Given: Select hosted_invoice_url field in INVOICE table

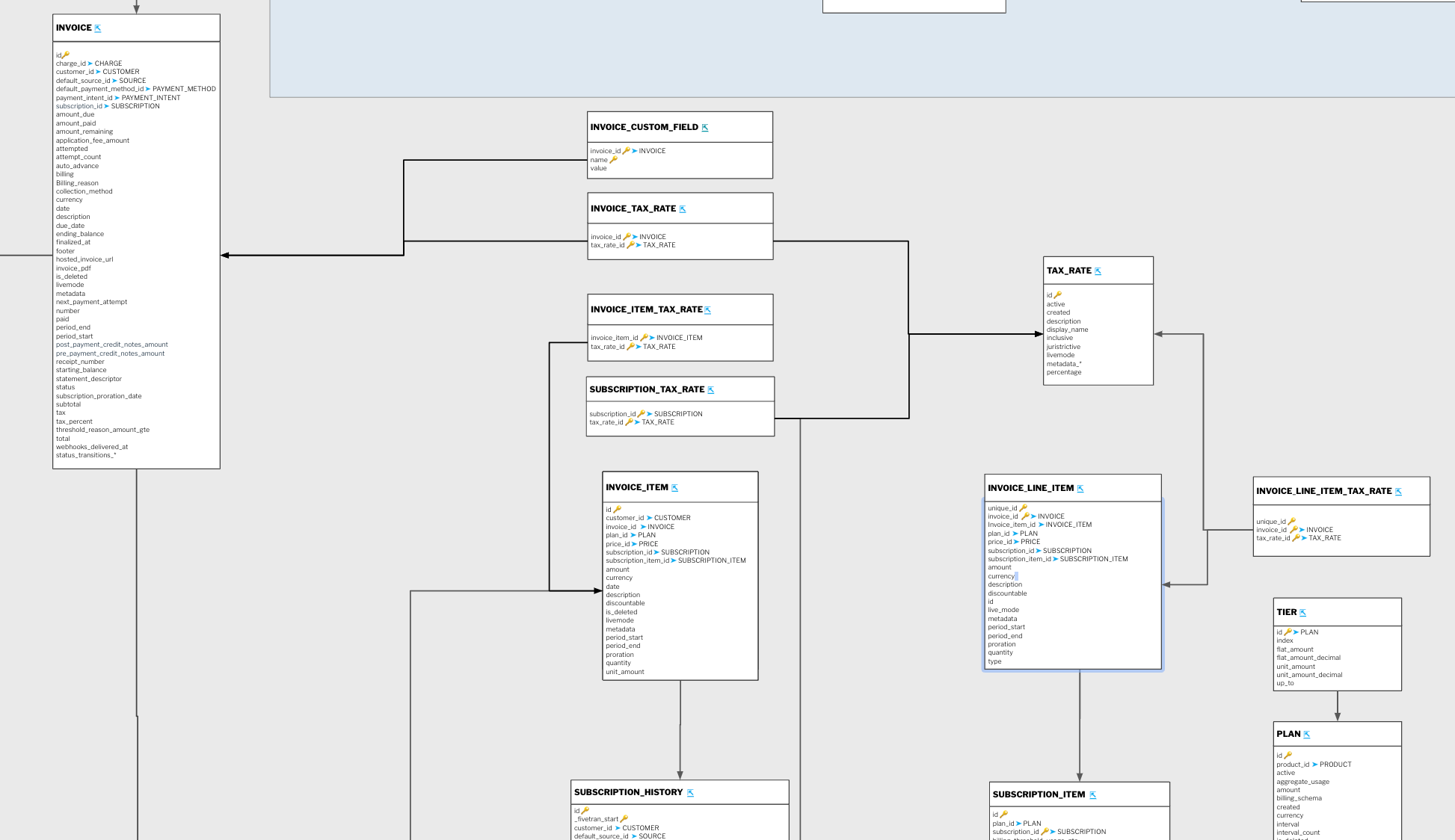Looking at the screenshot, I should click(x=84, y=259).
